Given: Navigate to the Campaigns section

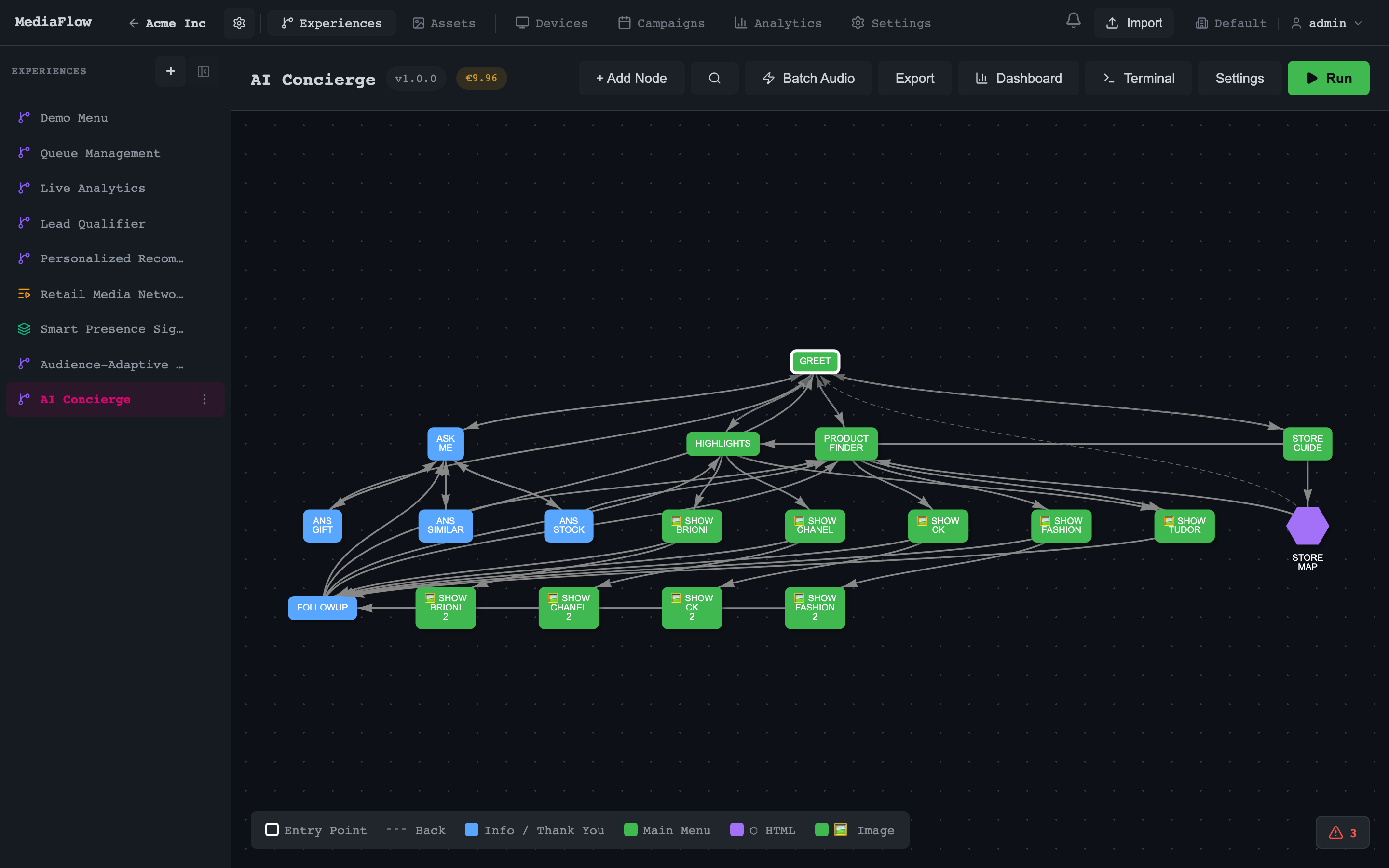Looking at the screenshot, I should [x=661, y=23].
